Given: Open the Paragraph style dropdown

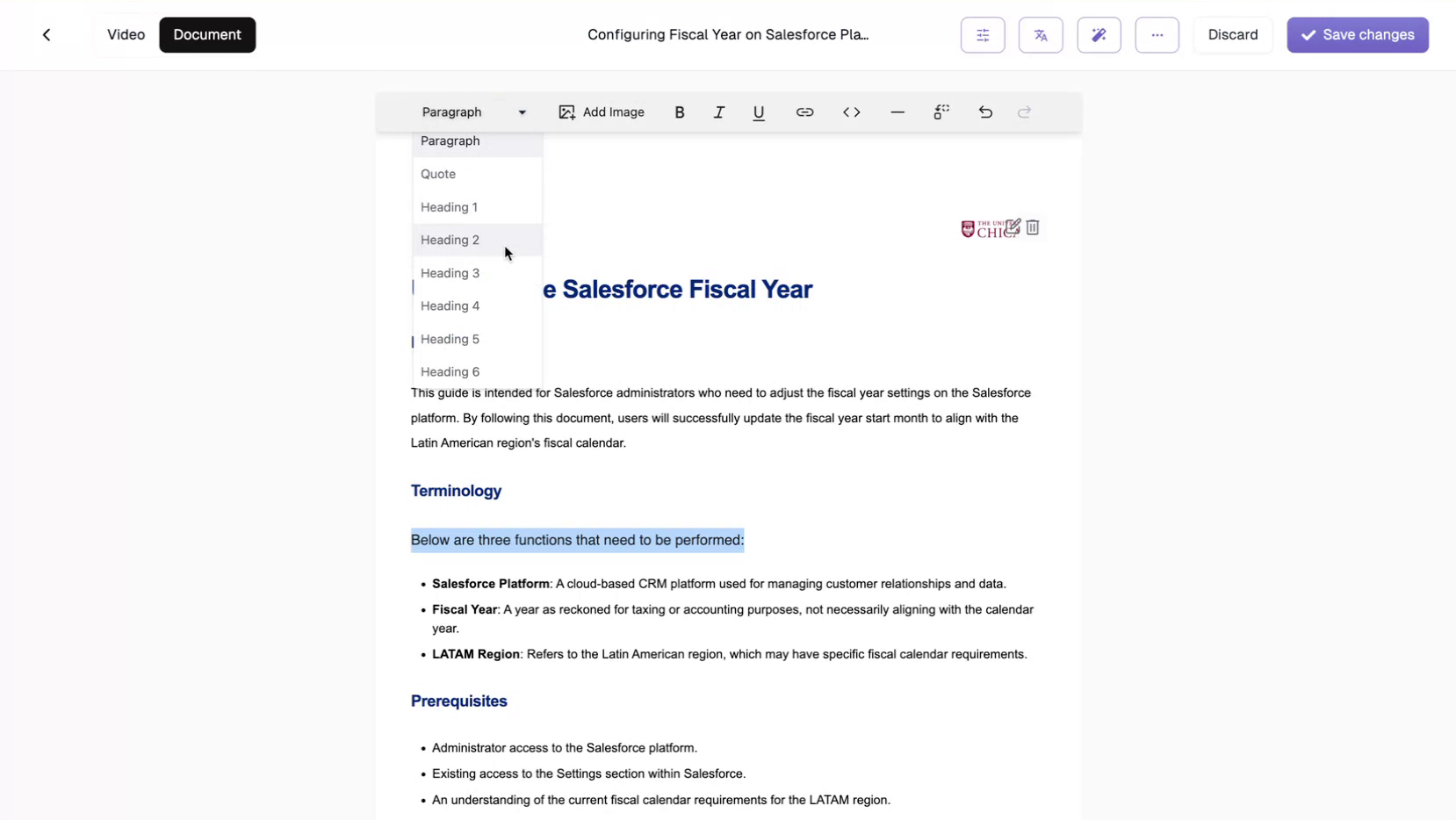Looking at the screenshot, I should click(x=472, y=111).
